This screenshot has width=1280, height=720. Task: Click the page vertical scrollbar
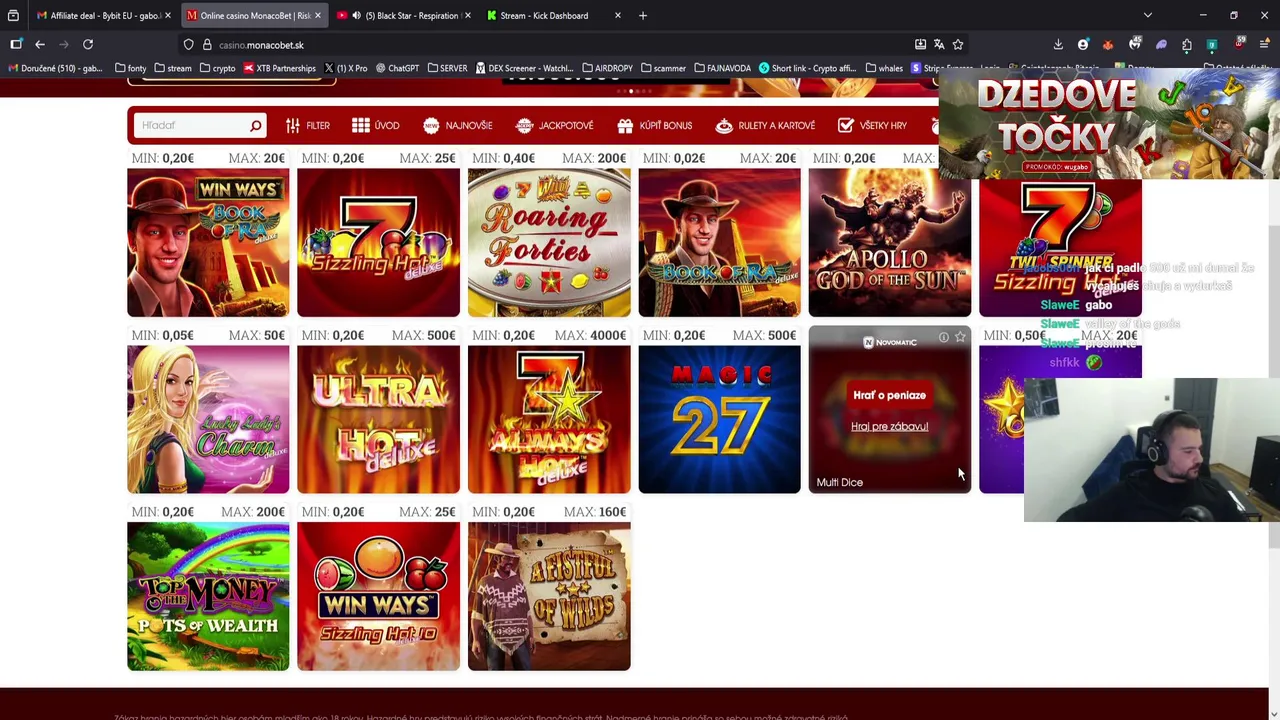tap(1274, 386)
